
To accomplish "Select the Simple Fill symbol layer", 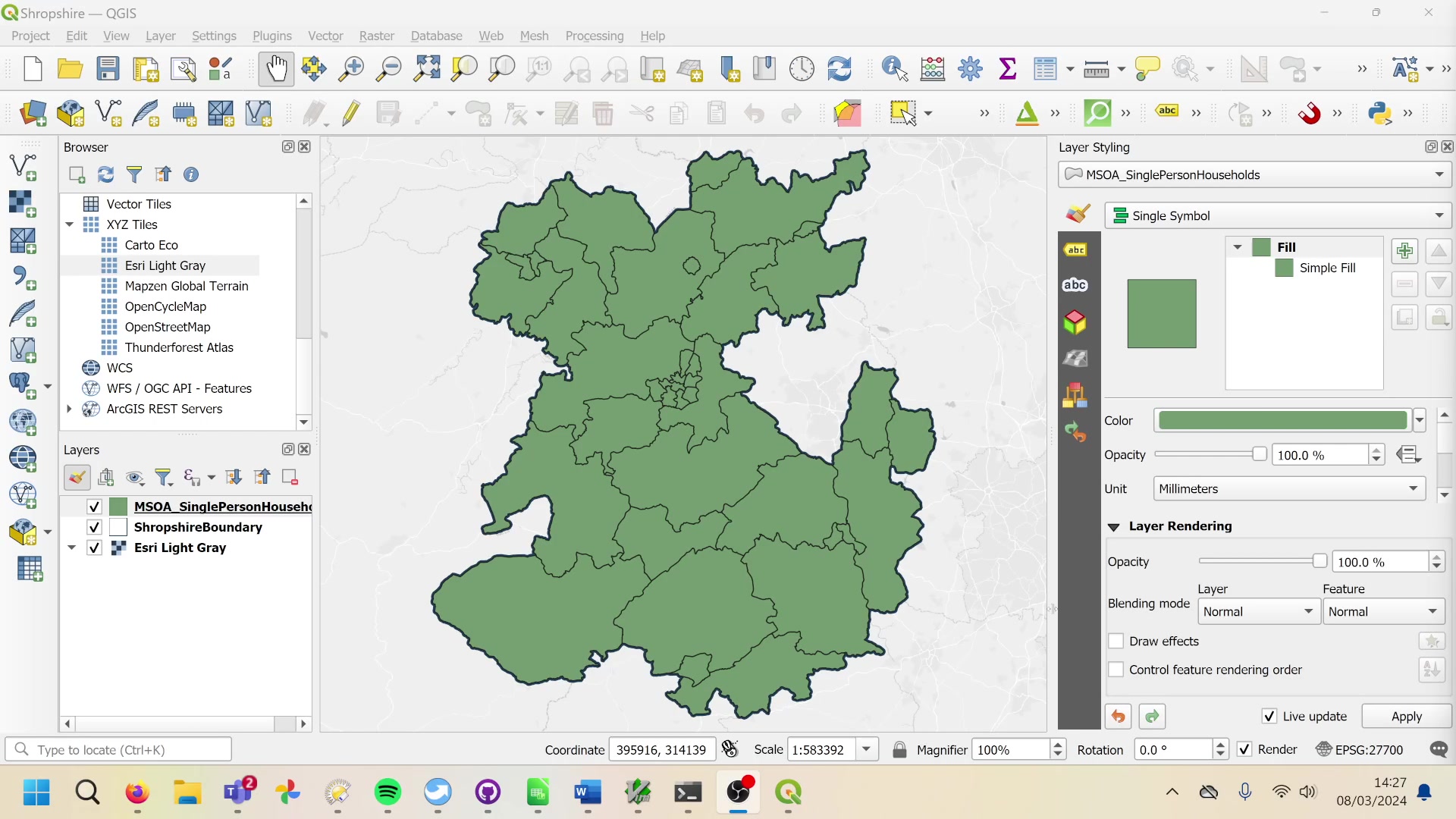I will point(1327,268).
